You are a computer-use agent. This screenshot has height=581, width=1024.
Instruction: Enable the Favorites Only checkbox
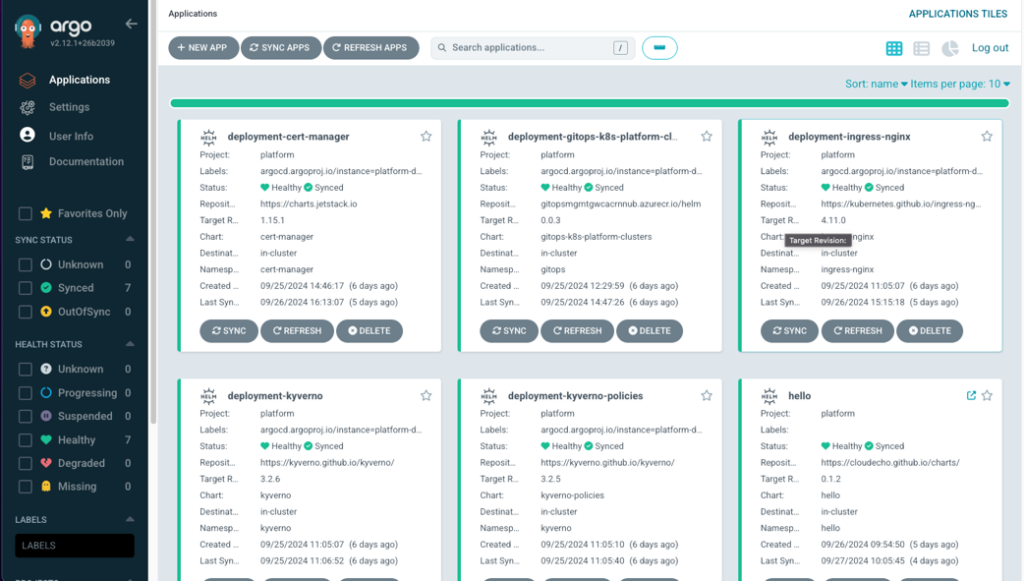click(25, 213)
